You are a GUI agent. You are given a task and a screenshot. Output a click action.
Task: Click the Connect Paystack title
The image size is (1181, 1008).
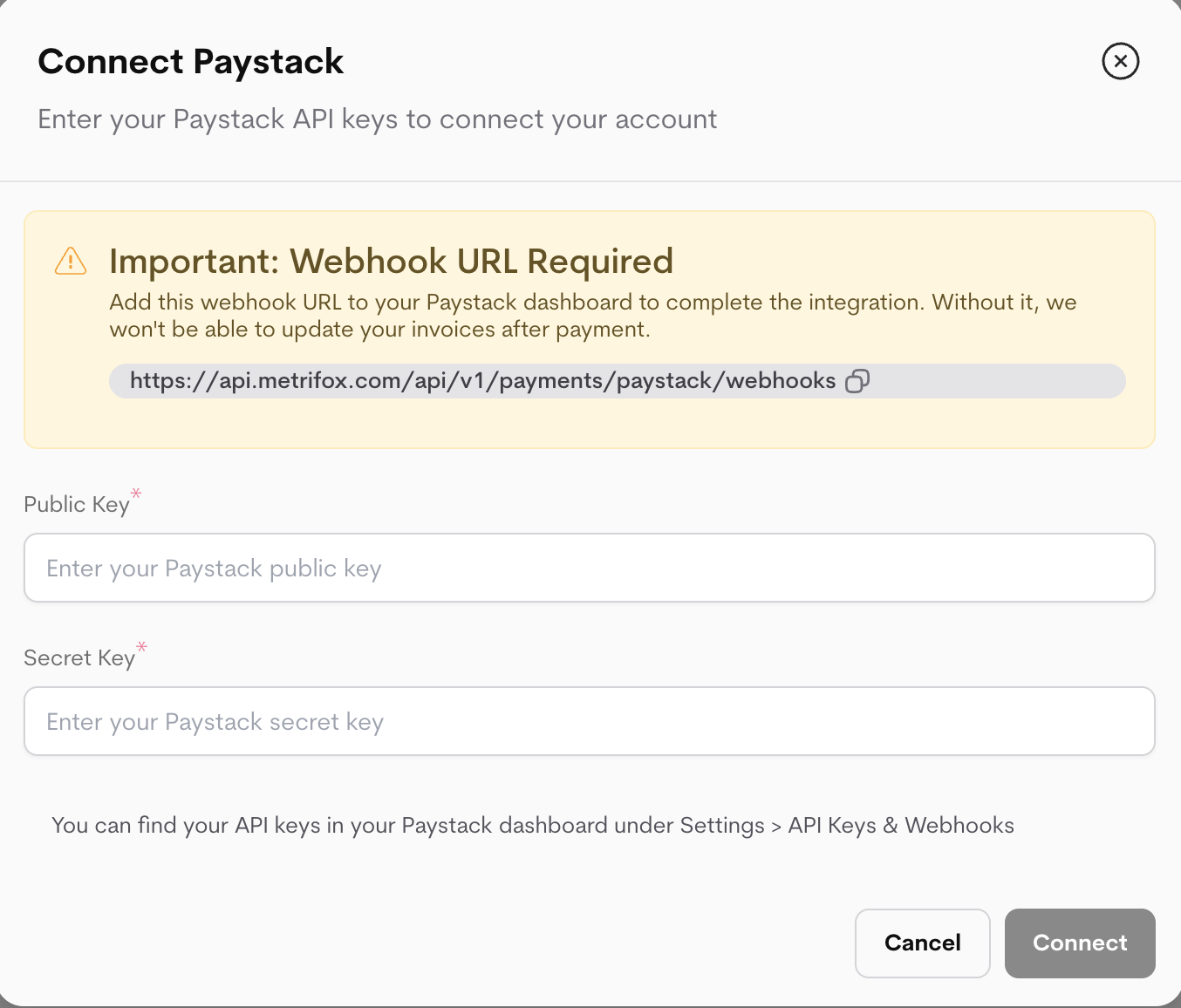coord(190,61)
